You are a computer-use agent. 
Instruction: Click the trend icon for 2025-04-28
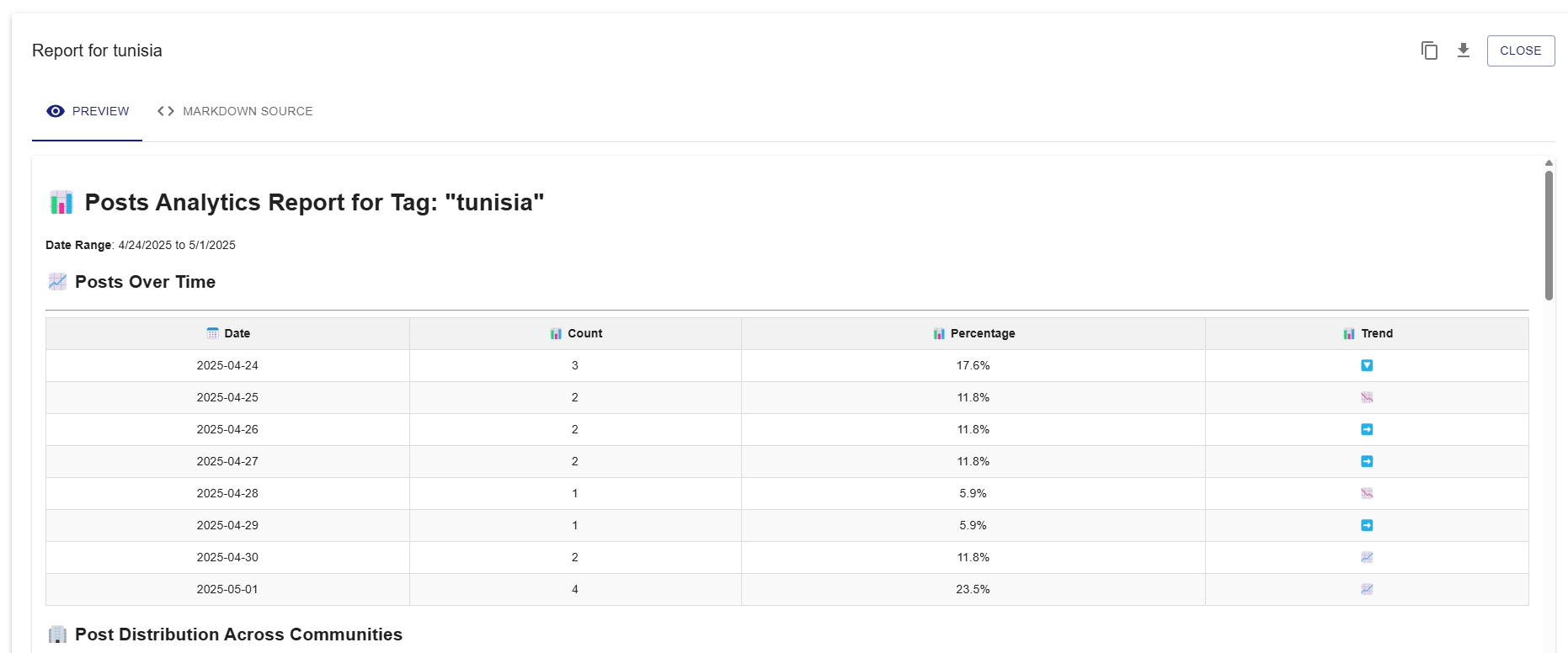click(x=1367, y=493)
